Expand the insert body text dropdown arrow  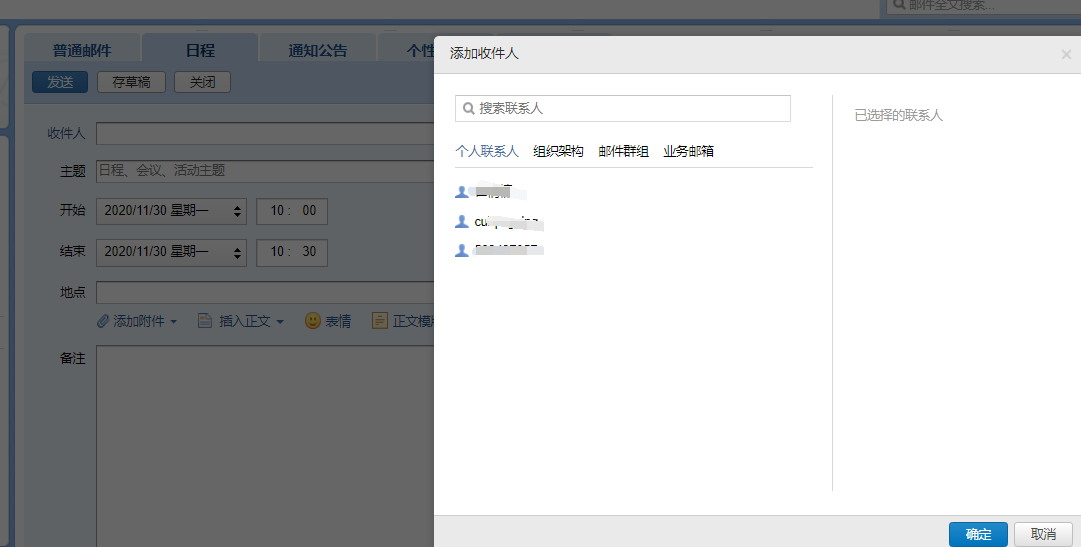click(x=280, y=322)
